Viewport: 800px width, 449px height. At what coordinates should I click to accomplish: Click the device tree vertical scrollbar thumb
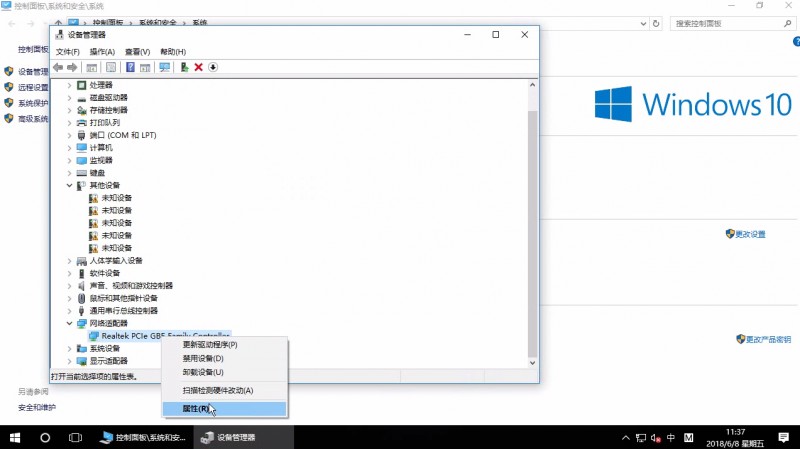(533, 234)
